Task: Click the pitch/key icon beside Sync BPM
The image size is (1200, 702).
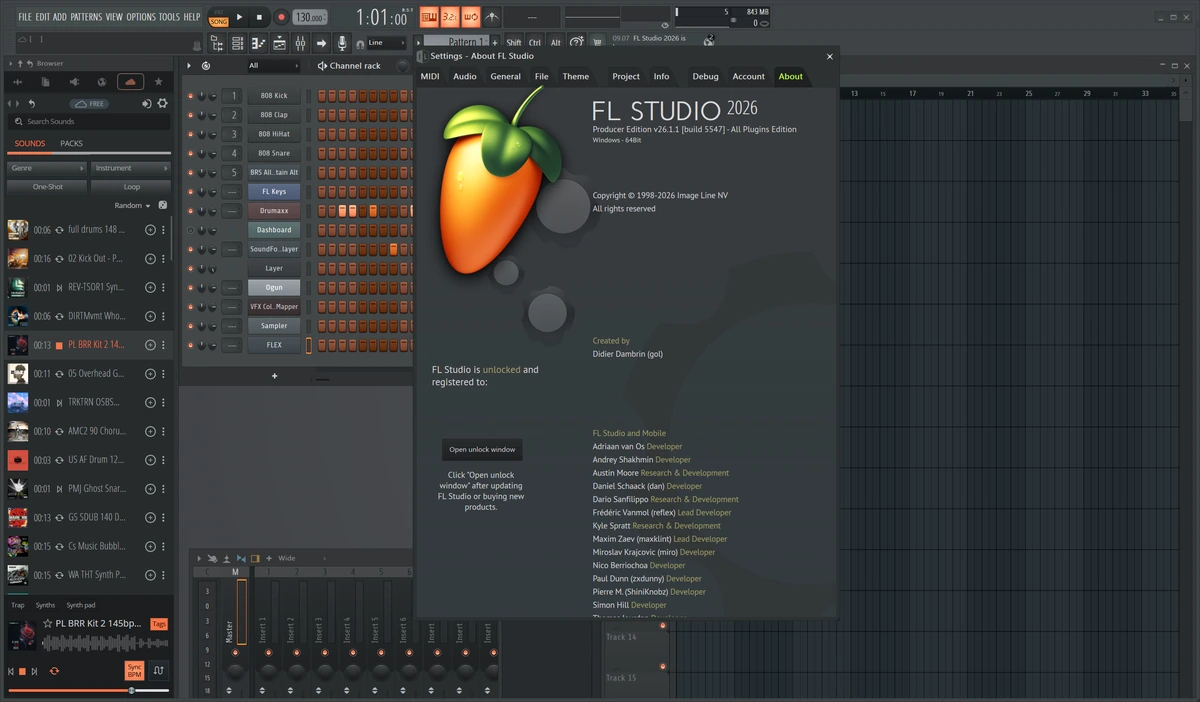Action: tap(158, 670)
